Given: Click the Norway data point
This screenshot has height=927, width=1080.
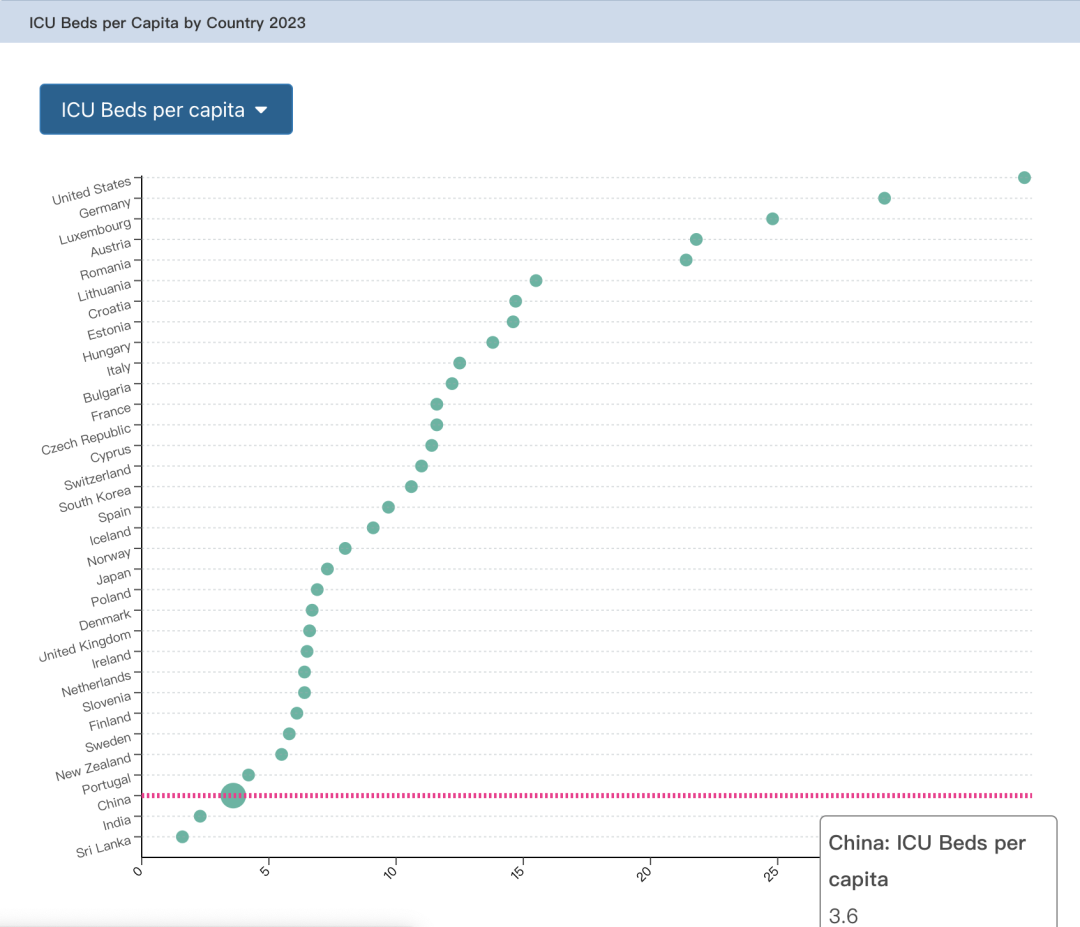Looking at the screenshot, I should 345,548.
